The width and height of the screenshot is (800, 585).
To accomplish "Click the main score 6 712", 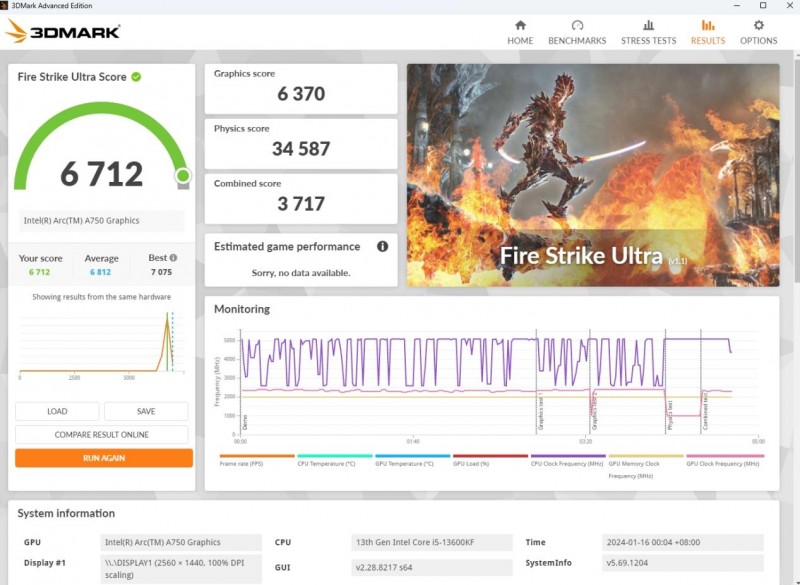I will 102,174.
